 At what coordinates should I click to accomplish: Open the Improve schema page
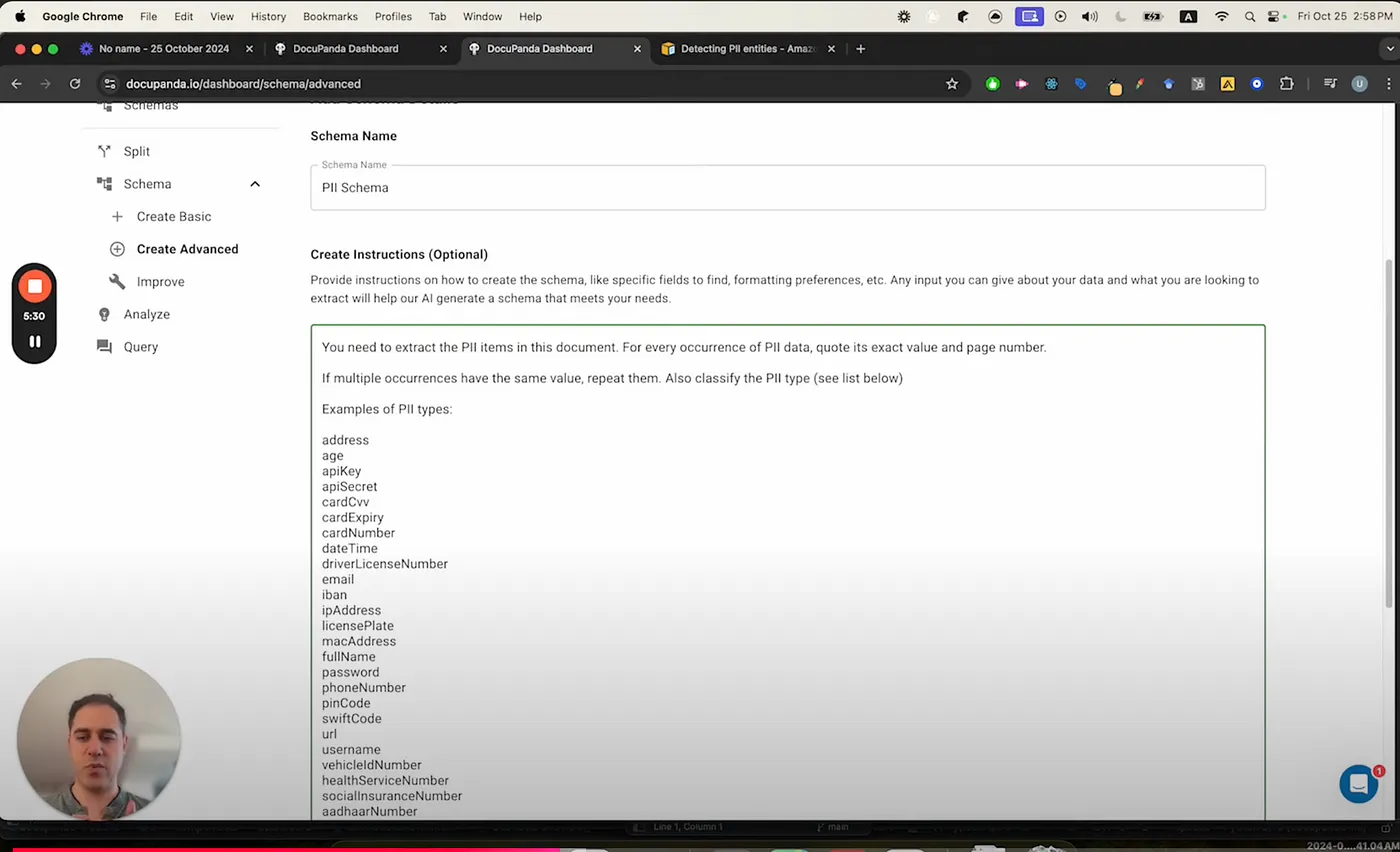[x=161, y=282]
